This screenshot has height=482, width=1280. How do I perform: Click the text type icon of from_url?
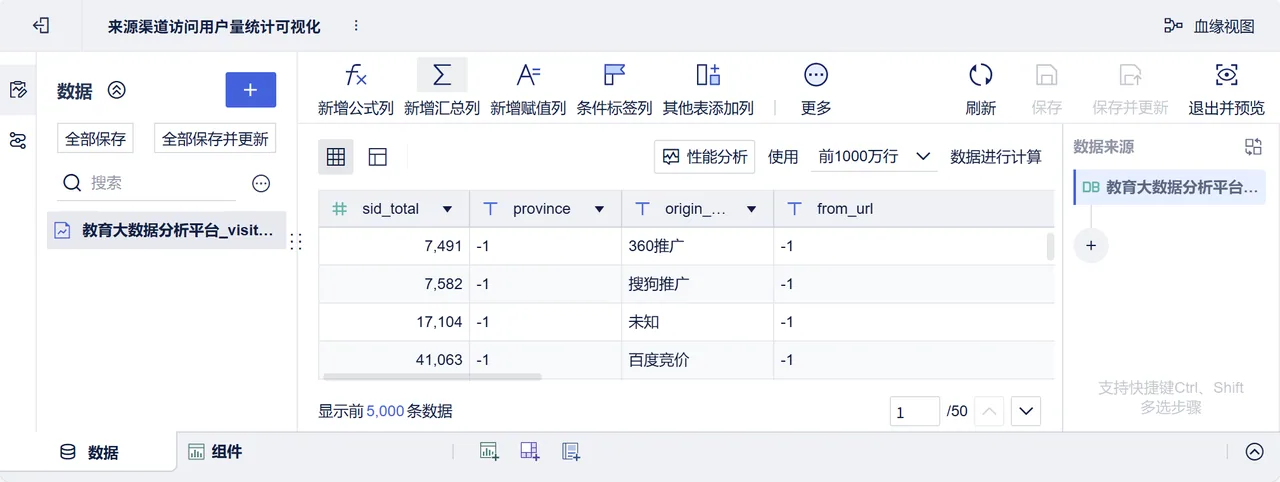point(794,209)
